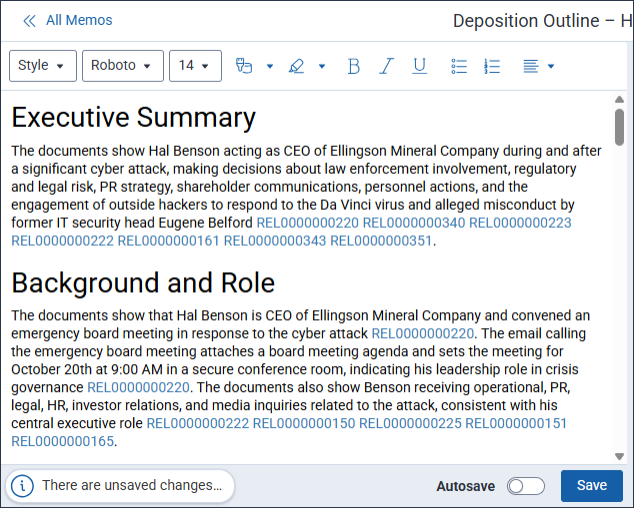Click the Deposition Outline title
The image size is (634, 508).
(x=543, y=21)
